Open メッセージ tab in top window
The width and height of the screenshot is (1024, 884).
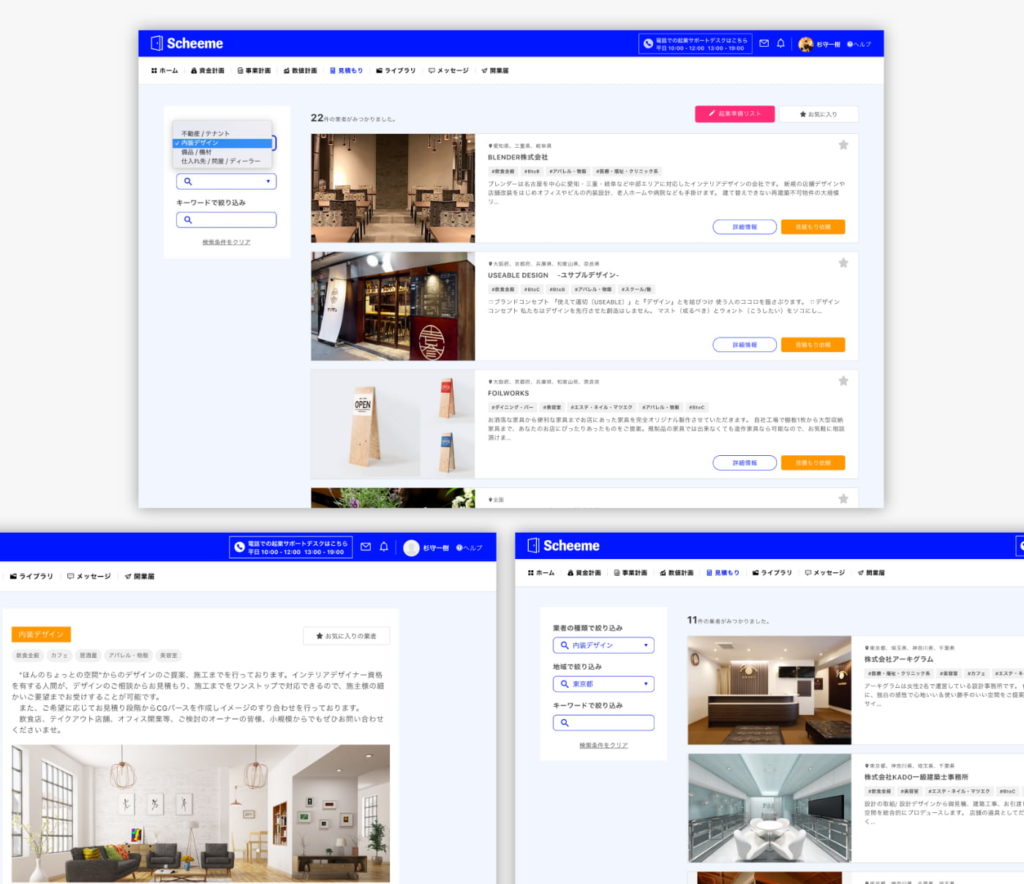449,71
